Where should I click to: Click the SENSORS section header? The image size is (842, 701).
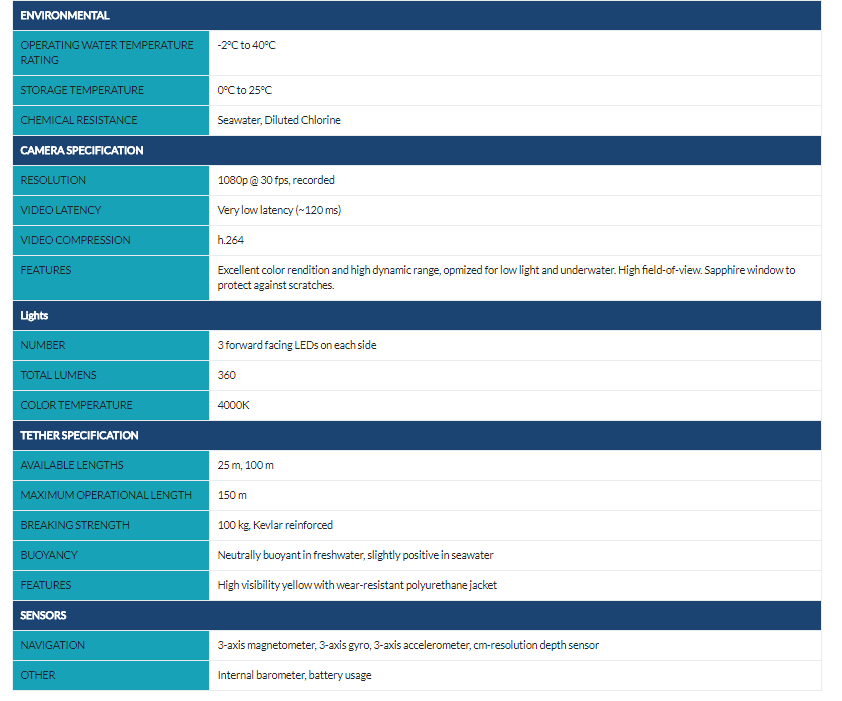(417, 616)
